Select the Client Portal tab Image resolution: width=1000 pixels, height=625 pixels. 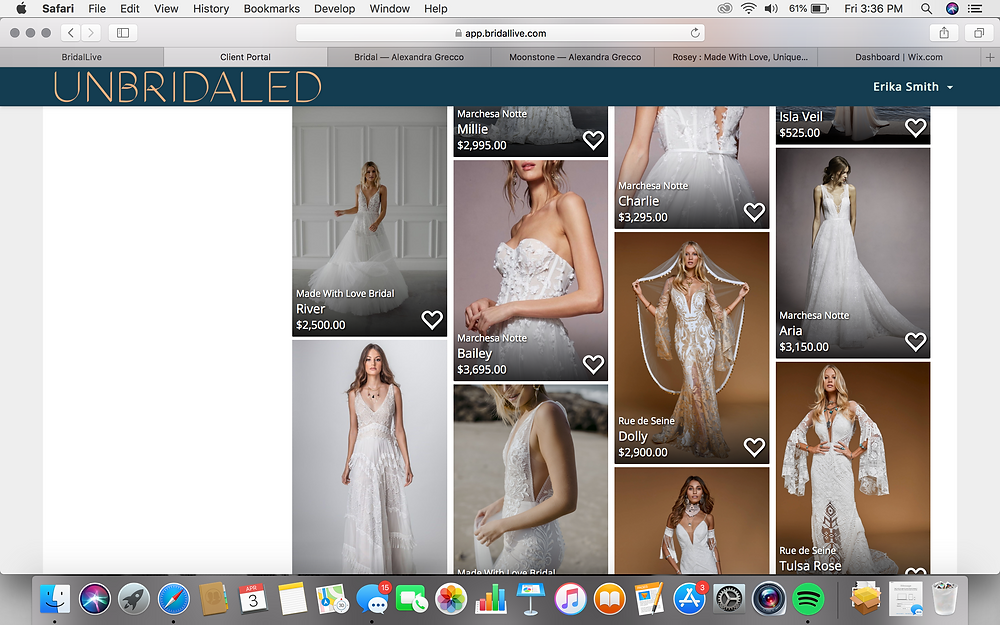(246, 57)
